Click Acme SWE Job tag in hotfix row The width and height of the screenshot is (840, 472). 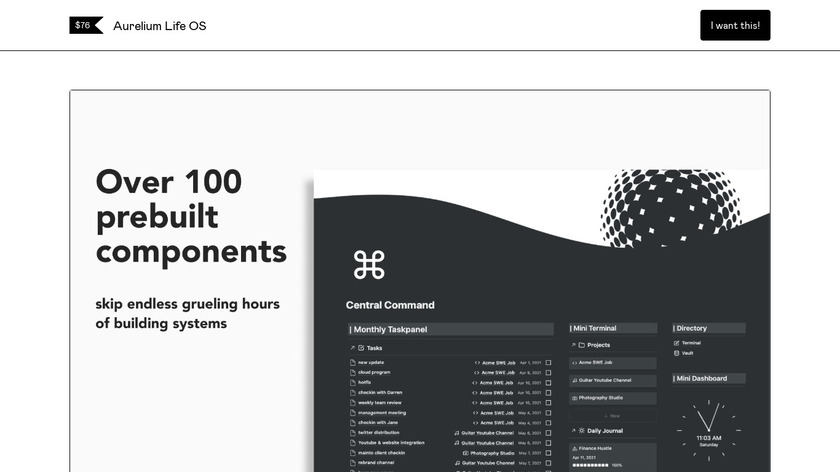point(493,383)
